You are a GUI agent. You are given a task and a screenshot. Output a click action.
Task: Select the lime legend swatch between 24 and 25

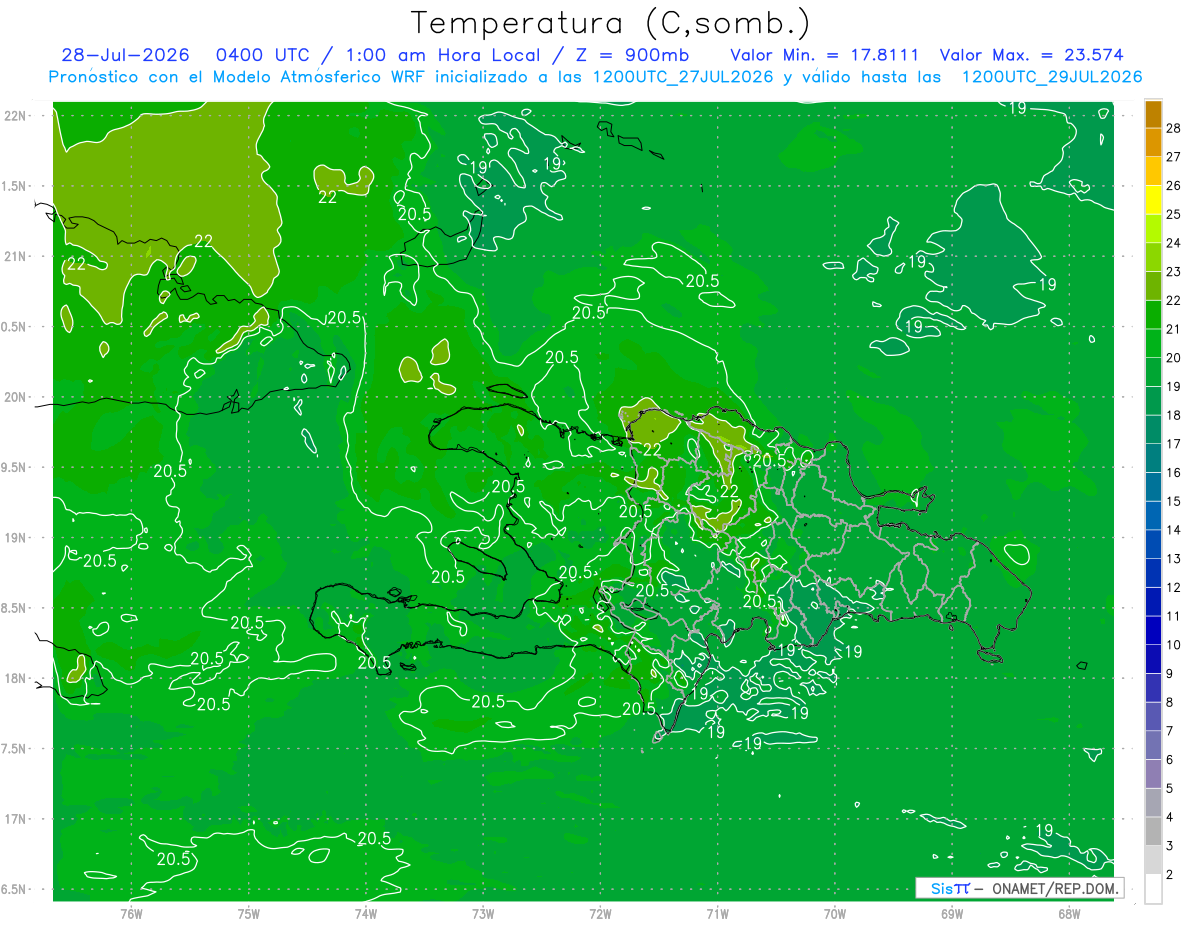(1153, 228)
